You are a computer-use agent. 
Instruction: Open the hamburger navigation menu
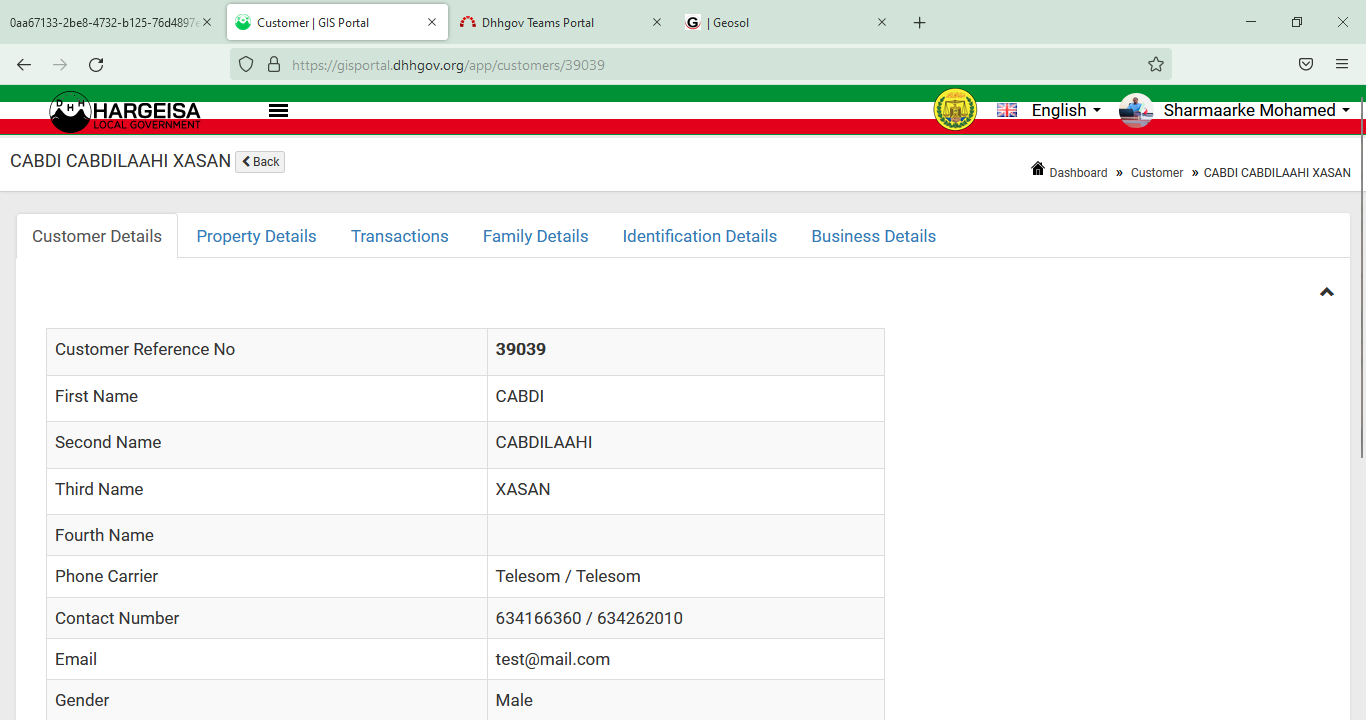[279, 111]
